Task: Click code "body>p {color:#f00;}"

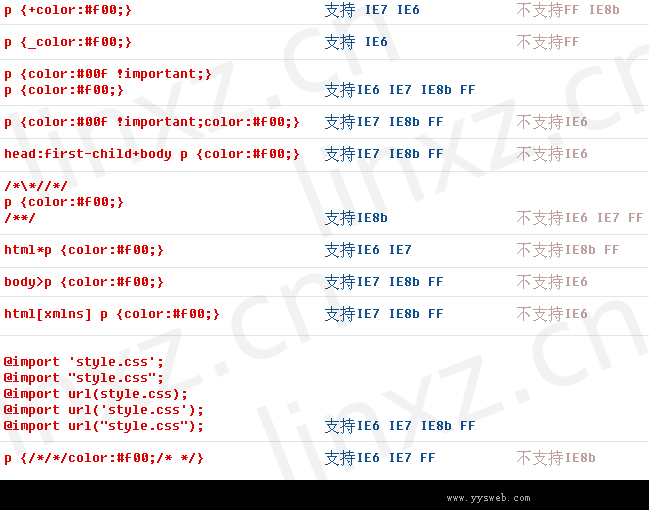Action: [84, 282]
